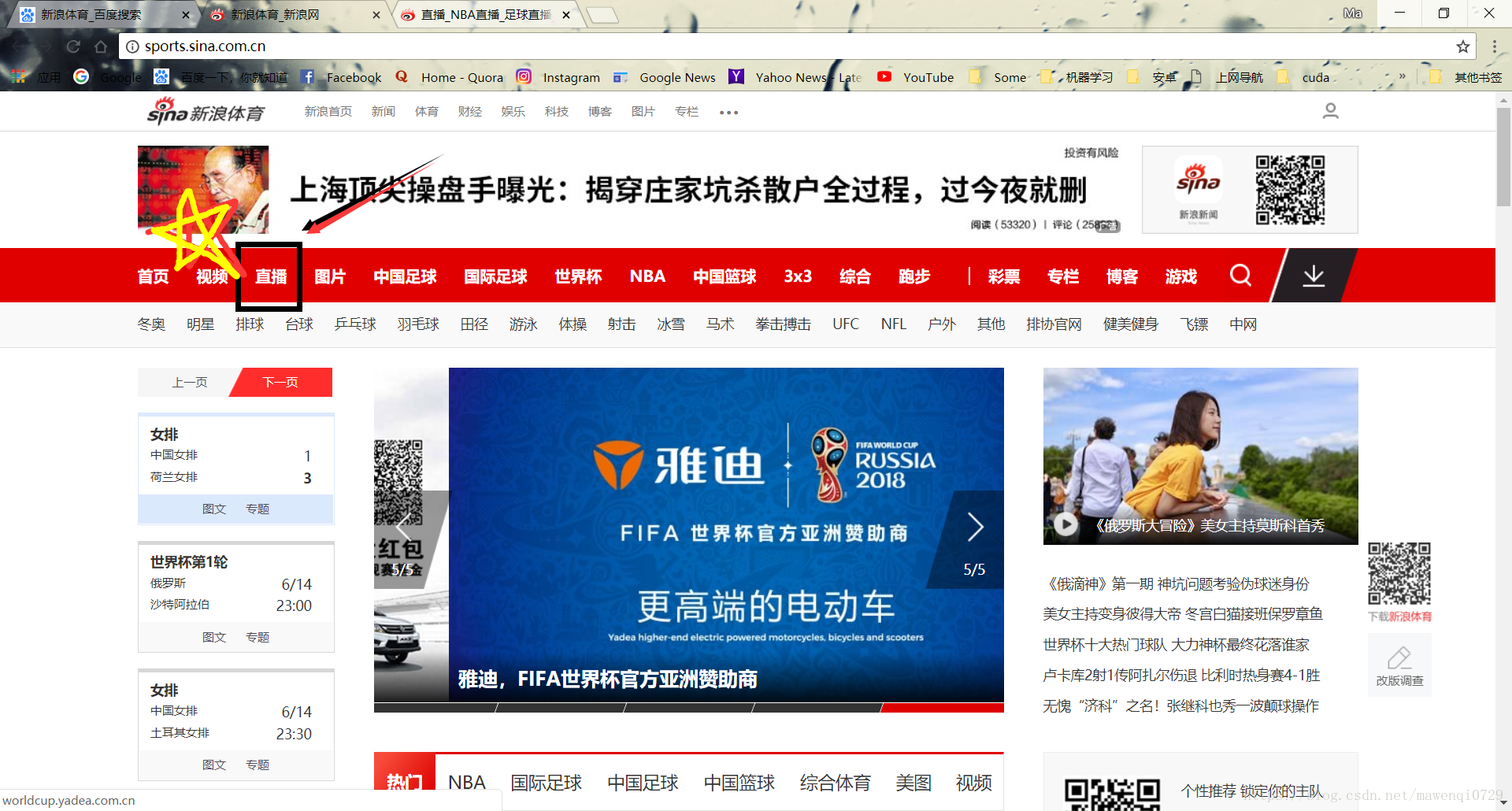Click 财经 in the top navigation
The height and width of the screenshot is (811, 1512).
tap(470, 112)
